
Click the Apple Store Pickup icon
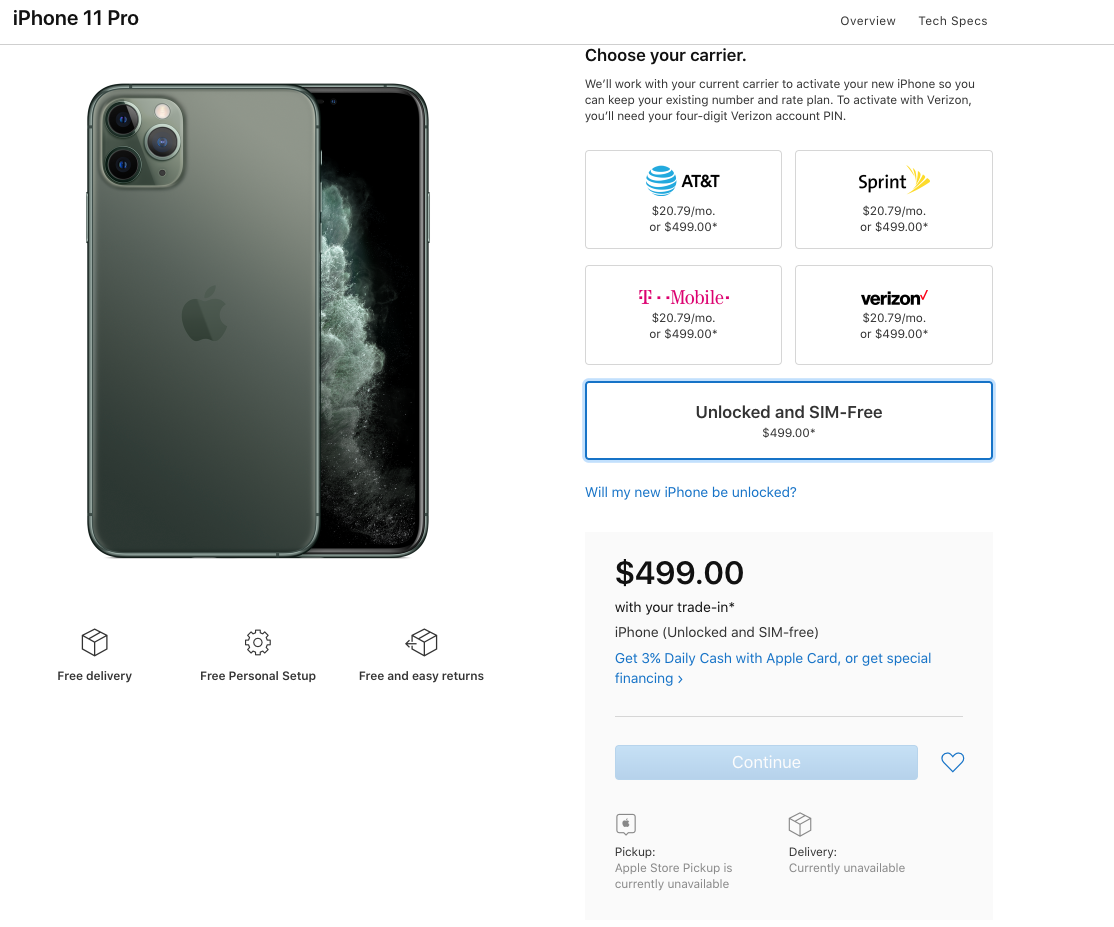coord(626,824)
